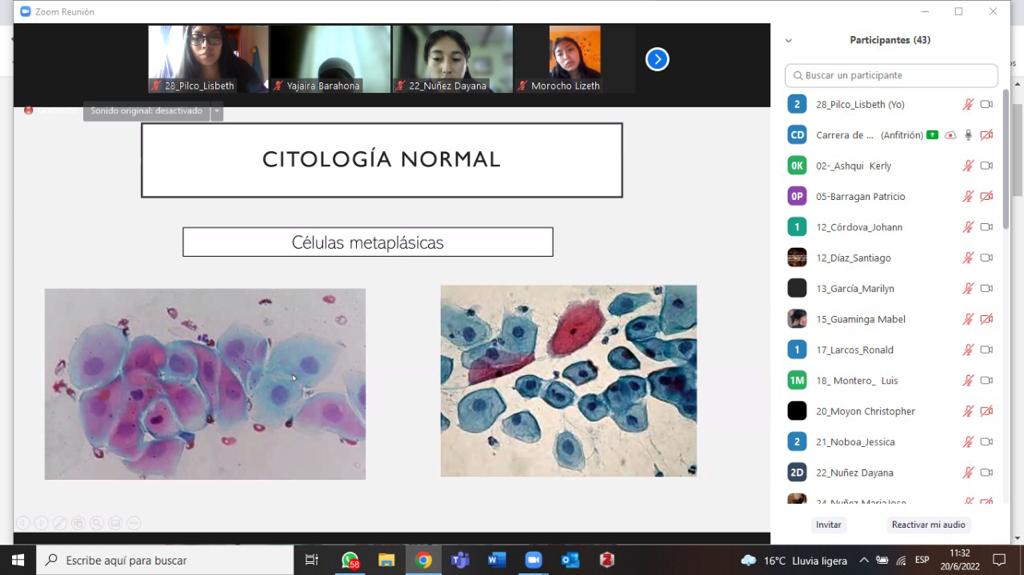This screenshot has width=1024, height=575.
Task: Click the Participantes (43) header
Action: (889, 40)
